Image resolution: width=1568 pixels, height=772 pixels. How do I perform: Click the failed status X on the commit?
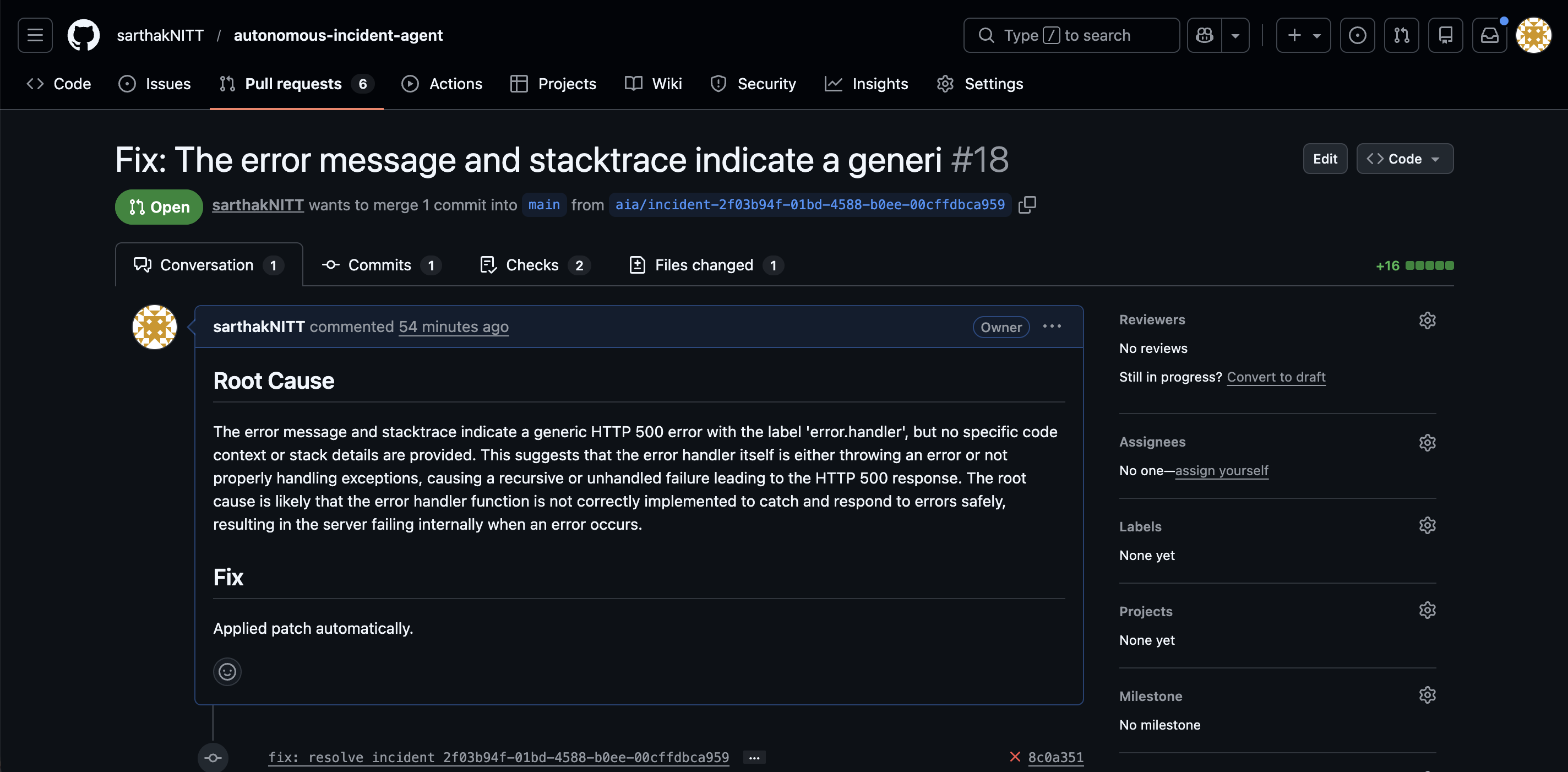[x=1015, y=757]
